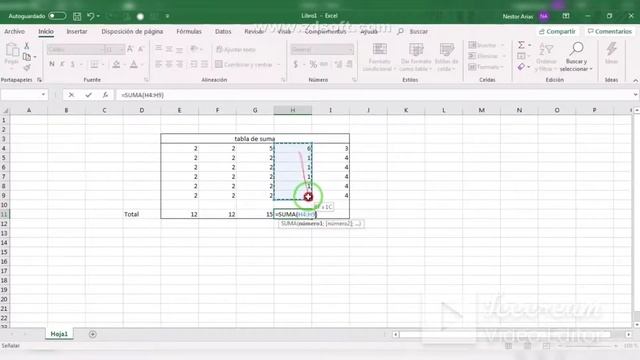640x360 pixels.
Task: Click the Undo arrow icon
Action: click(91, 16)
